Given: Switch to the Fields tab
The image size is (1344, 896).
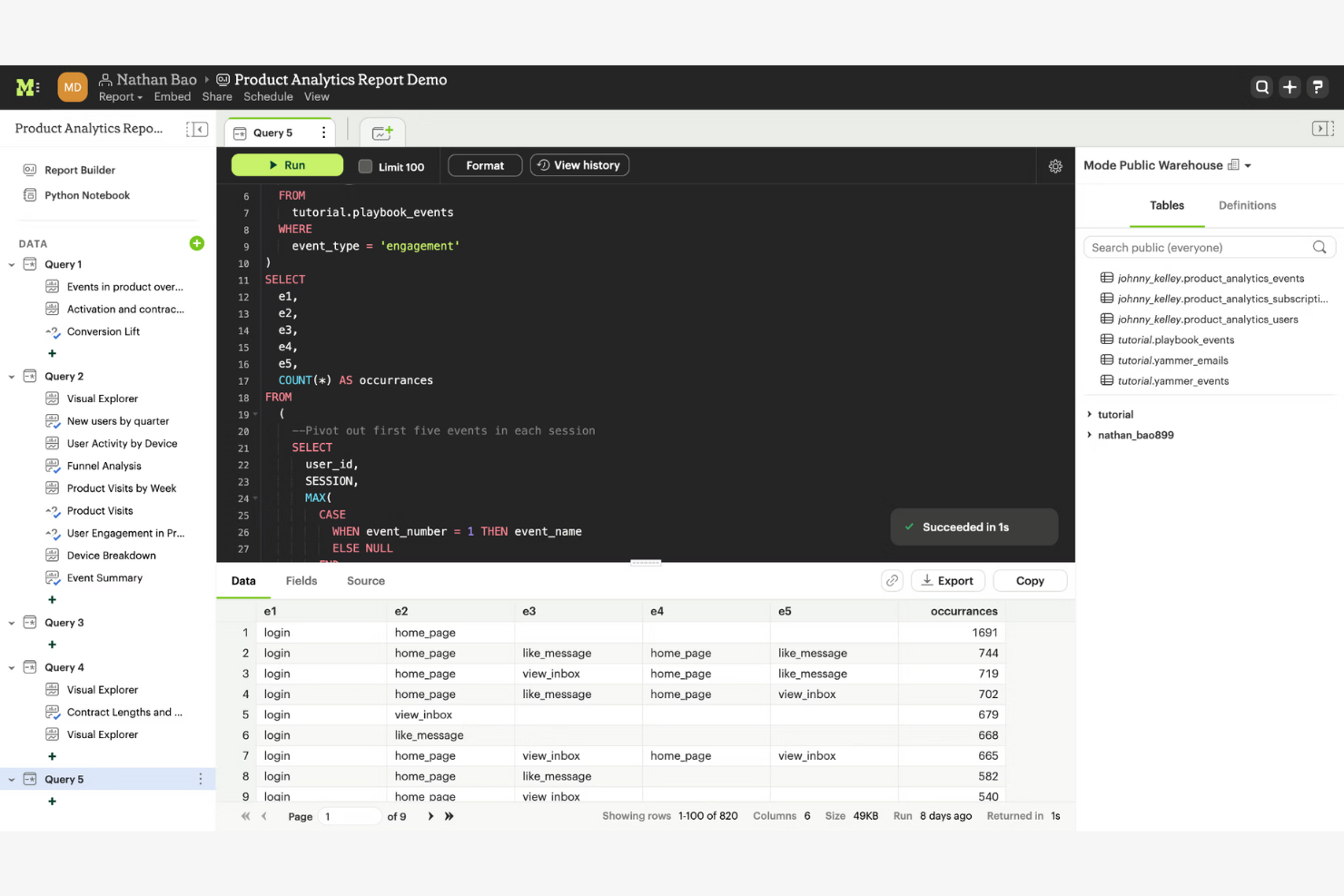Looking at the screenshot, I should pos(301,581).
